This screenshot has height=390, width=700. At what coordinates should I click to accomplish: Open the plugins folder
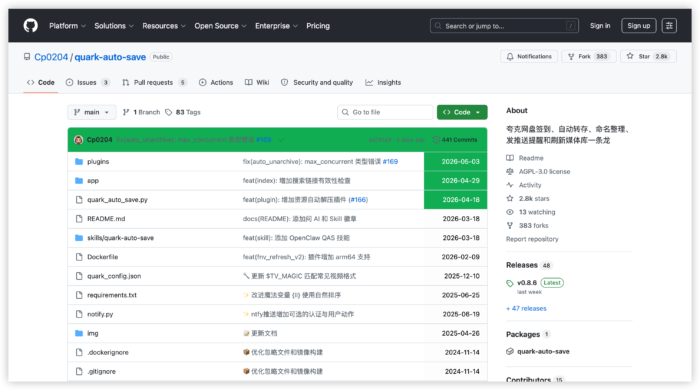(98, 162)
